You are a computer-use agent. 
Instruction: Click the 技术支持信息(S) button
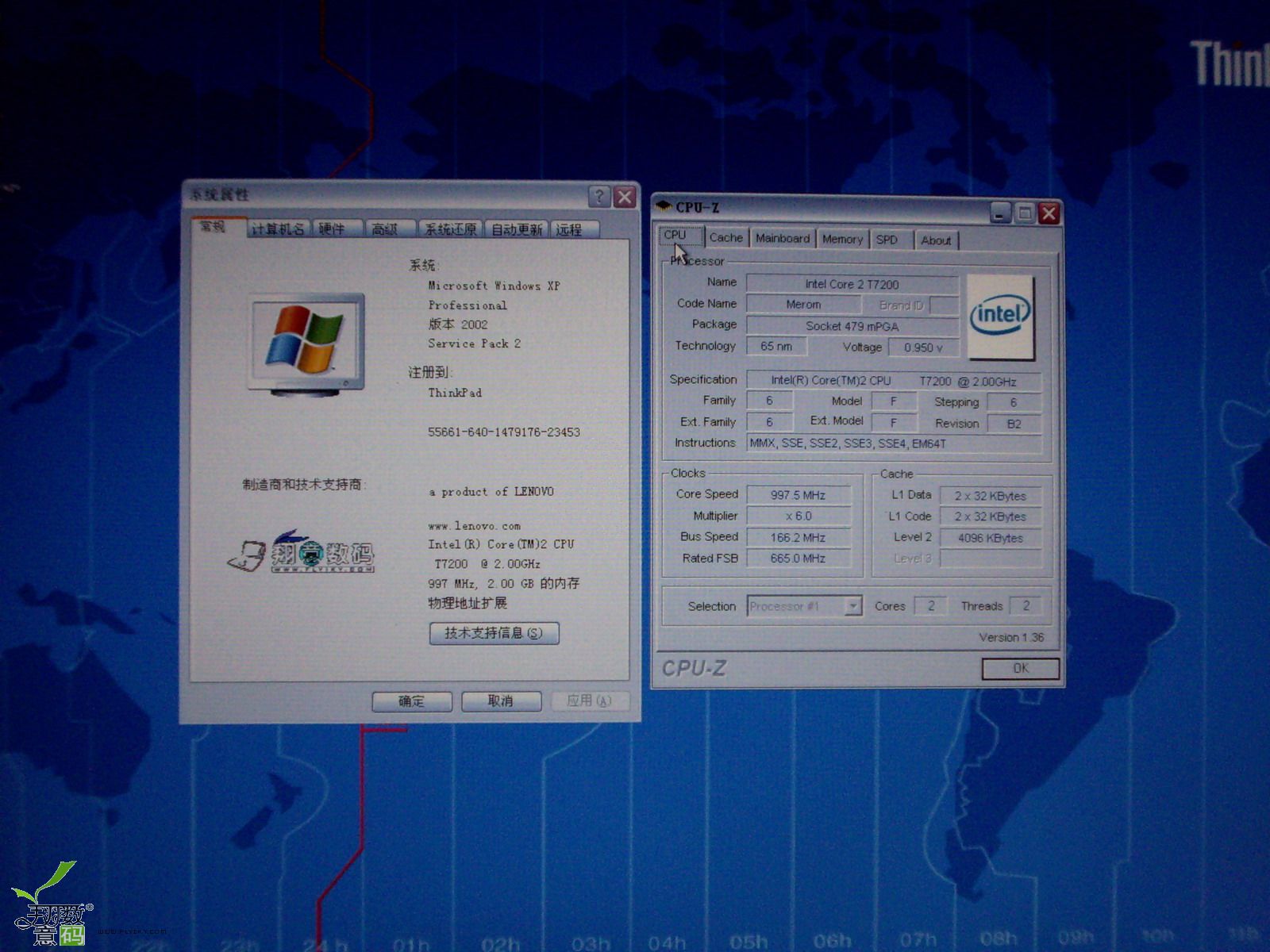tap(494, 632)
